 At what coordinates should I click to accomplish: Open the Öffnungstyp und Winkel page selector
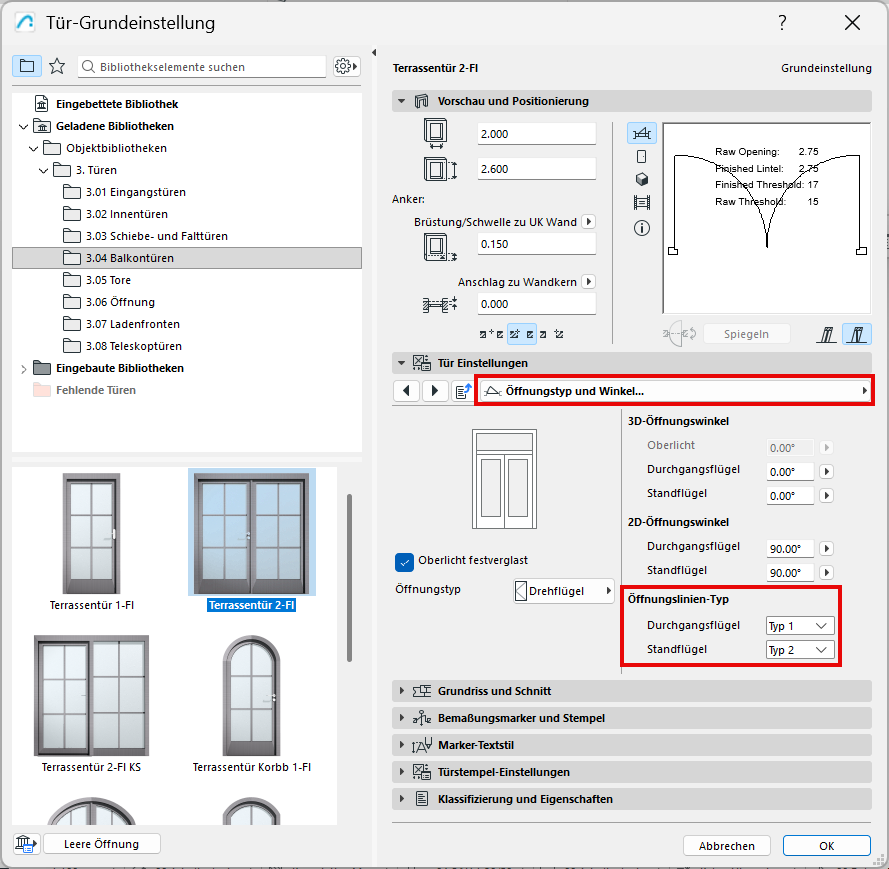click(675, 391)
